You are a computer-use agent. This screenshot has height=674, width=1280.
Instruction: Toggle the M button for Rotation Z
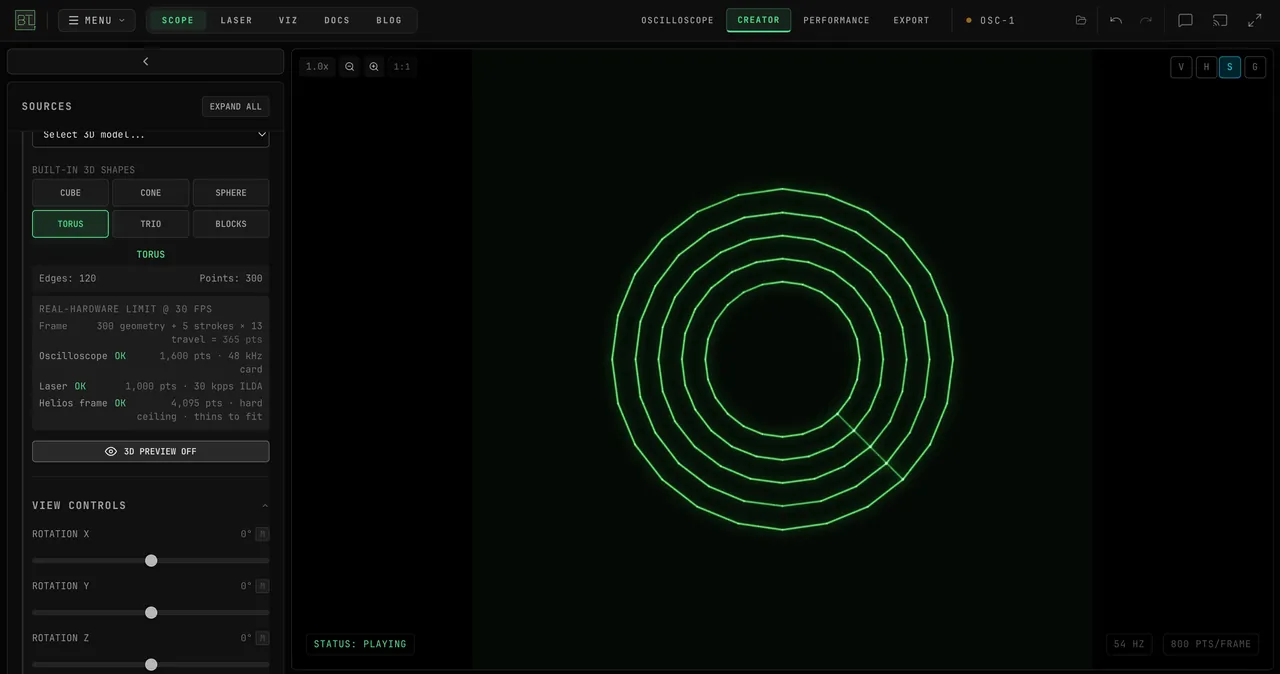coord(262,638)
